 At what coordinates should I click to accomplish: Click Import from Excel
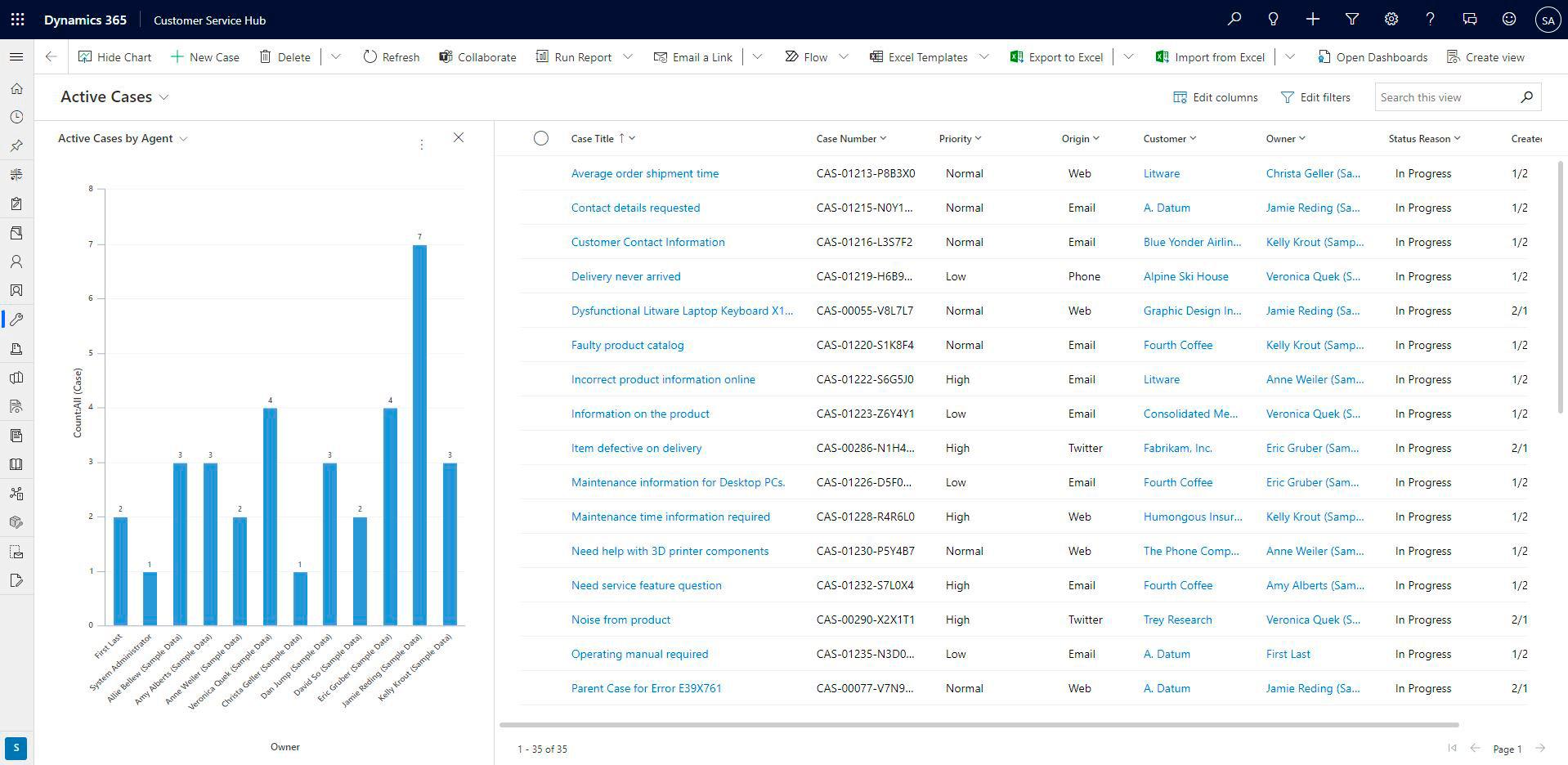1210,56
